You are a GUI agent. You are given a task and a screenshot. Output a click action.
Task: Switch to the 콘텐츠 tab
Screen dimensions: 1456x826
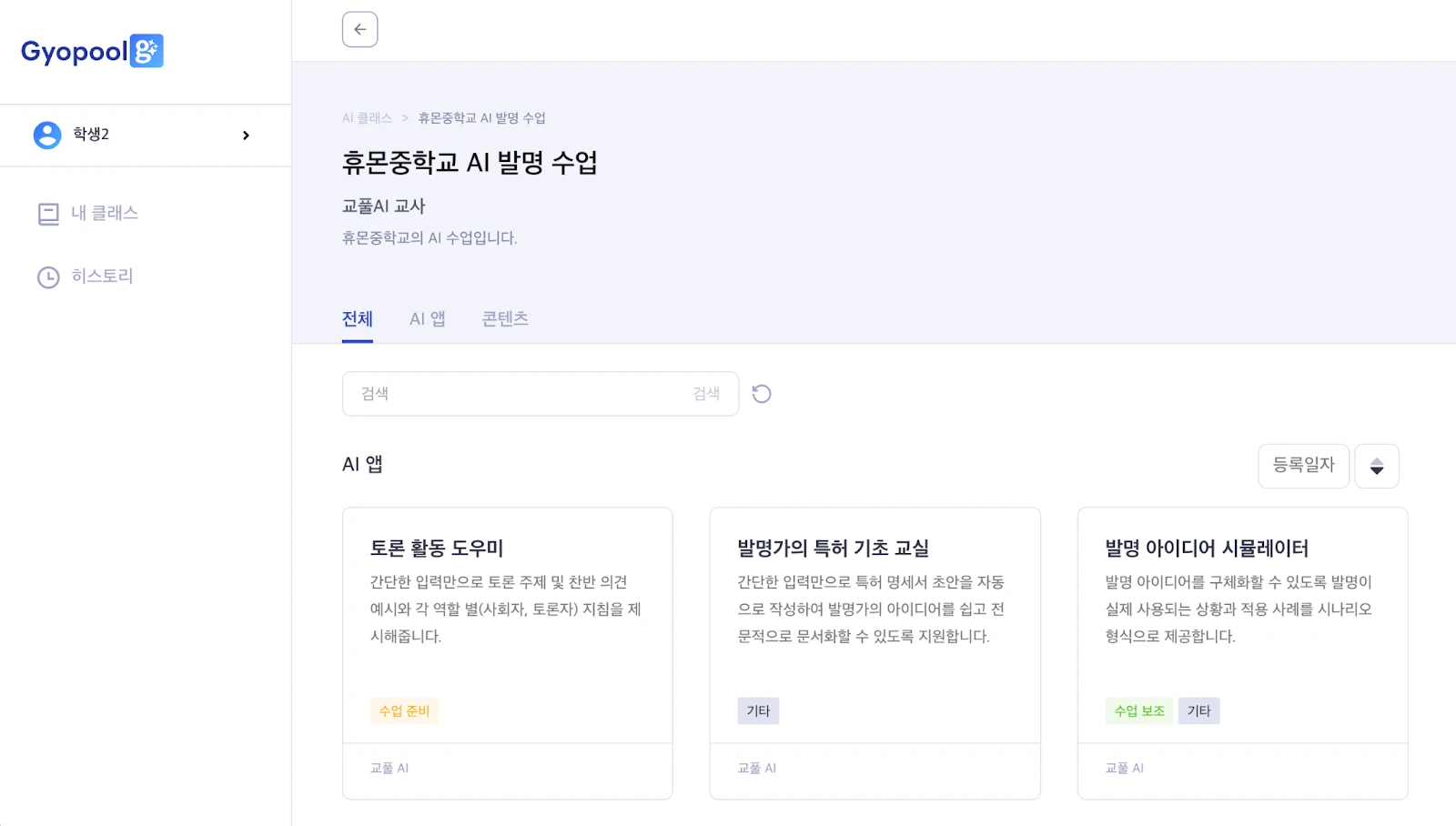tap(505, 319)
